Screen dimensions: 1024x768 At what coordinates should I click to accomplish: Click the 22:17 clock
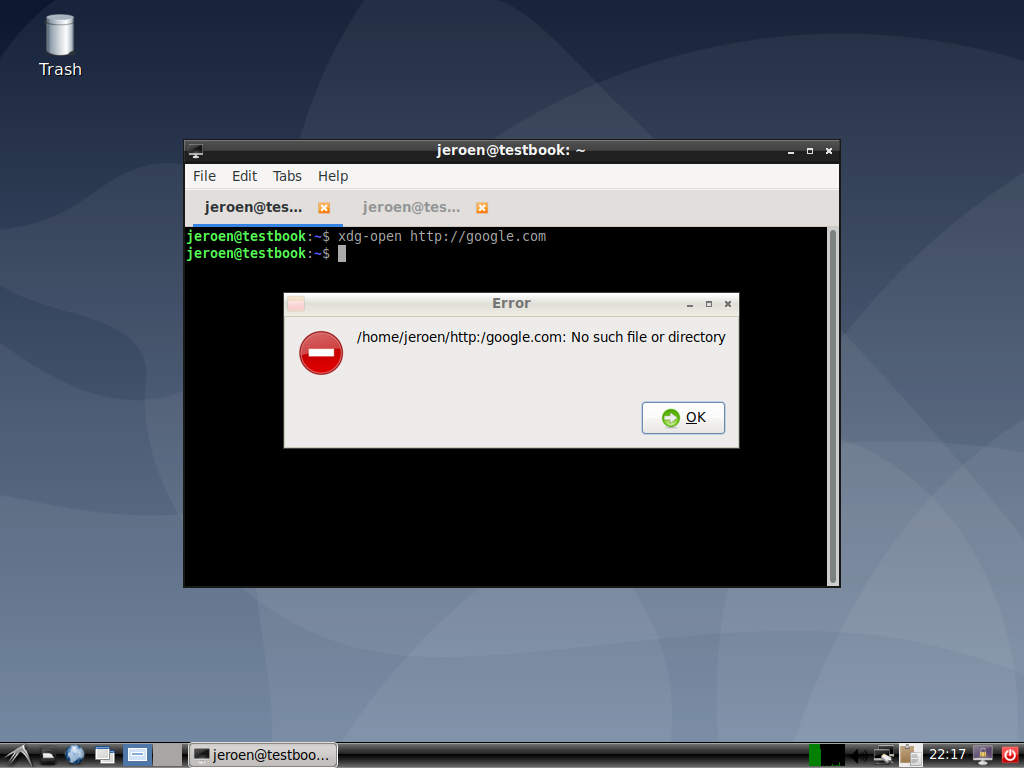click(947, 755)
